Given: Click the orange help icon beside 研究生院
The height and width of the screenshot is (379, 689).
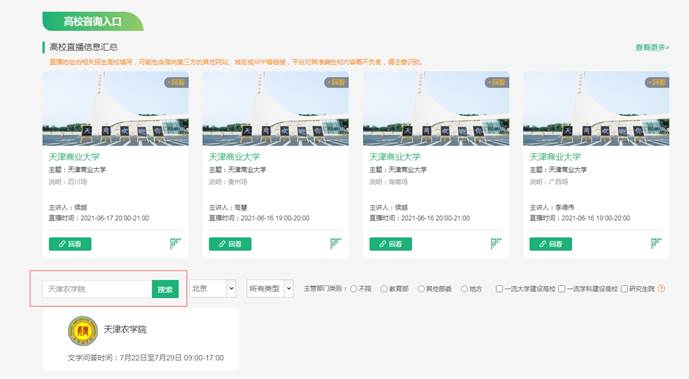Looking at the screenshot, I should [661, 289].
